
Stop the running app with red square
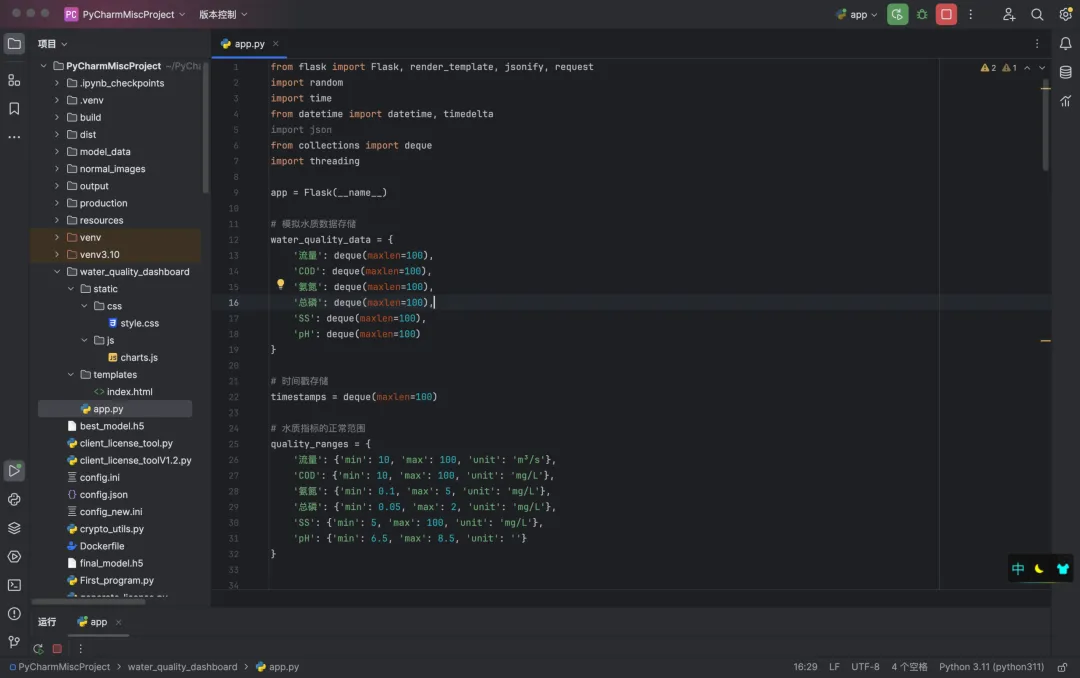tap(946, 14)
